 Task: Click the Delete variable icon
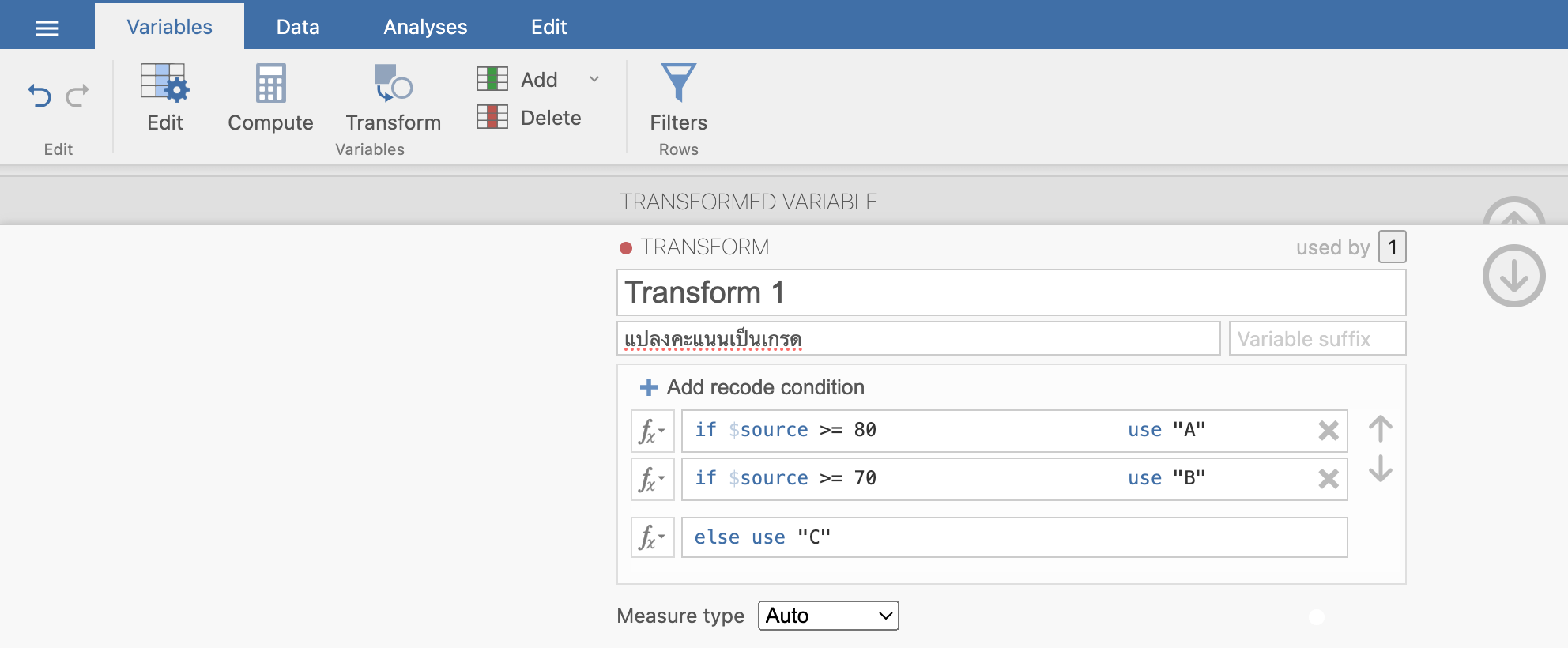[492, 117]
